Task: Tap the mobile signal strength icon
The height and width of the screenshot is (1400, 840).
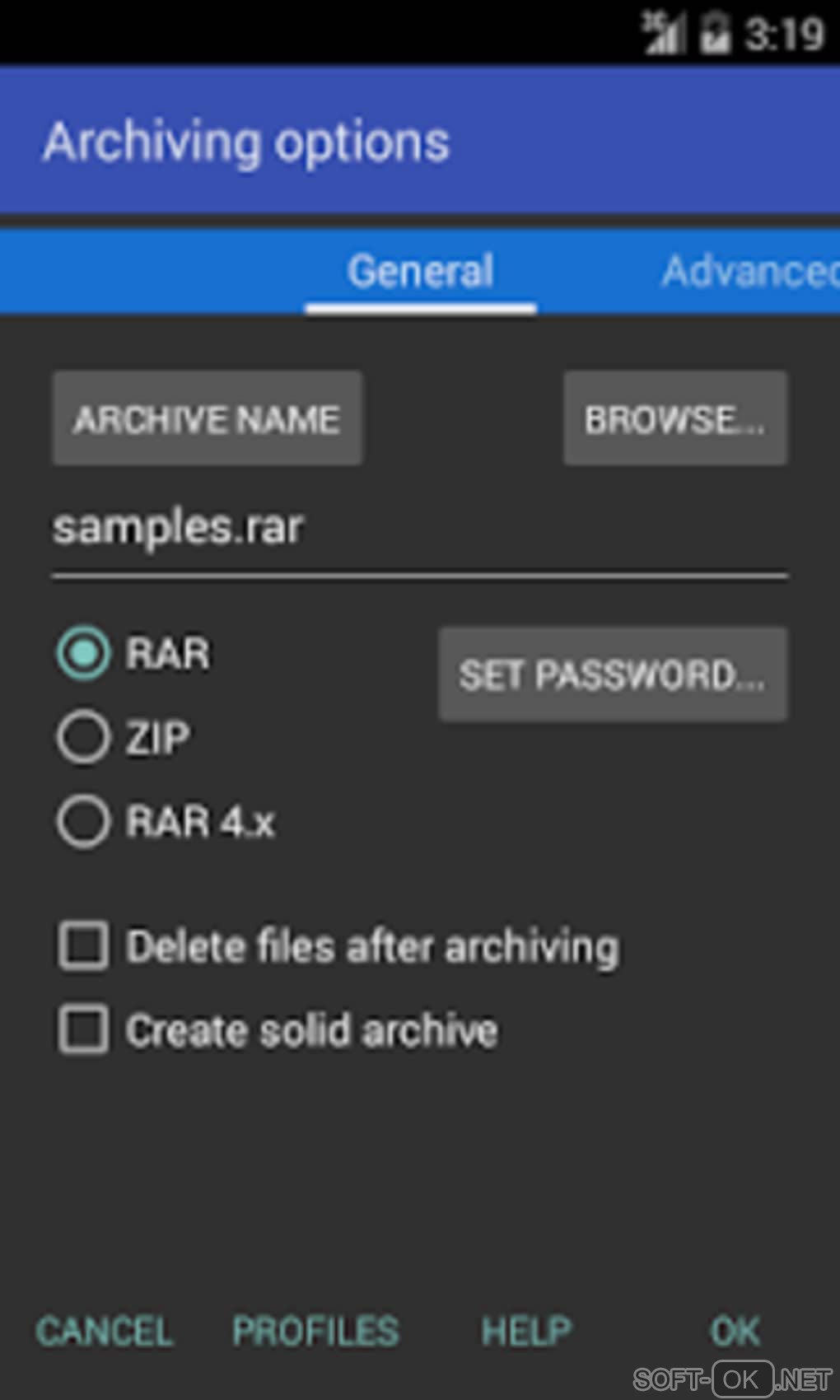Action: point(664,34)
